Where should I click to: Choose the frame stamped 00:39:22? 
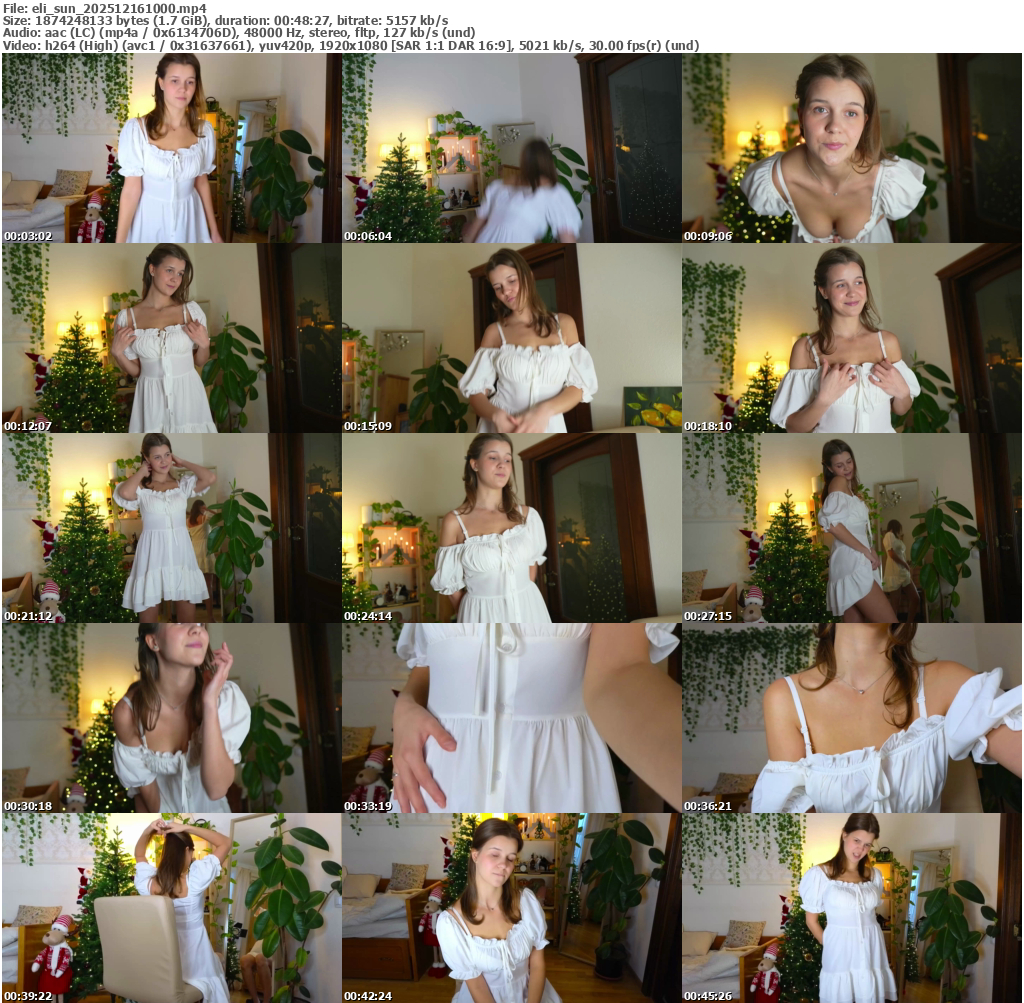[171, 908]
